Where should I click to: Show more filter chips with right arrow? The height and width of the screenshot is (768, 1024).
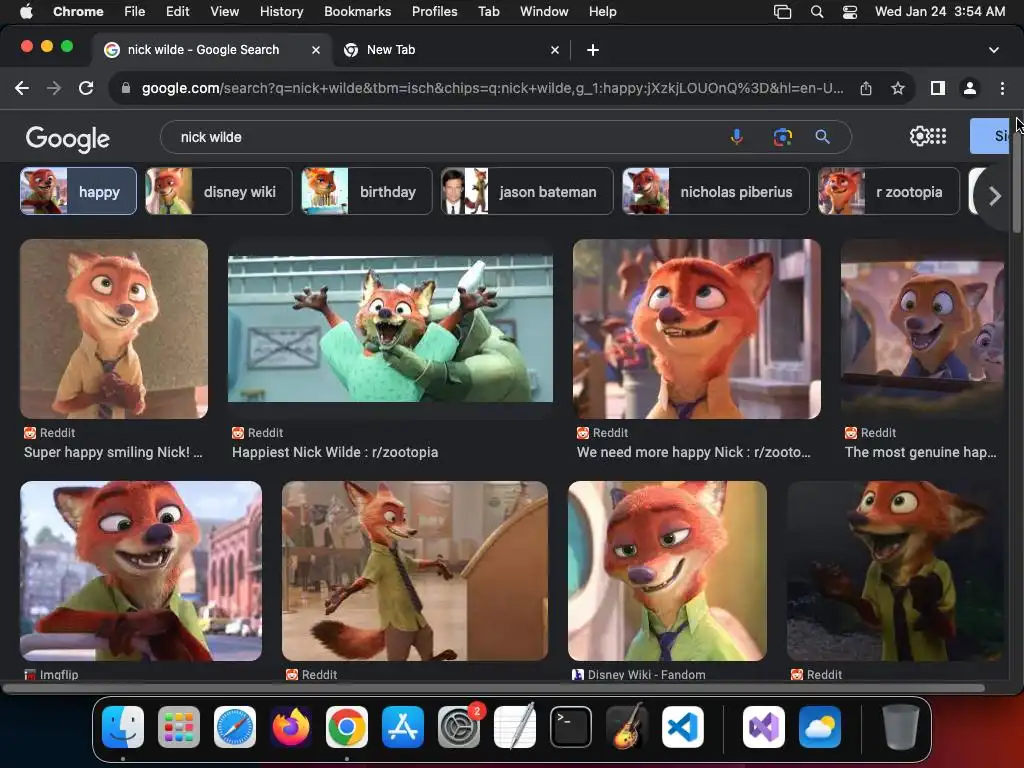click(994, 195)
